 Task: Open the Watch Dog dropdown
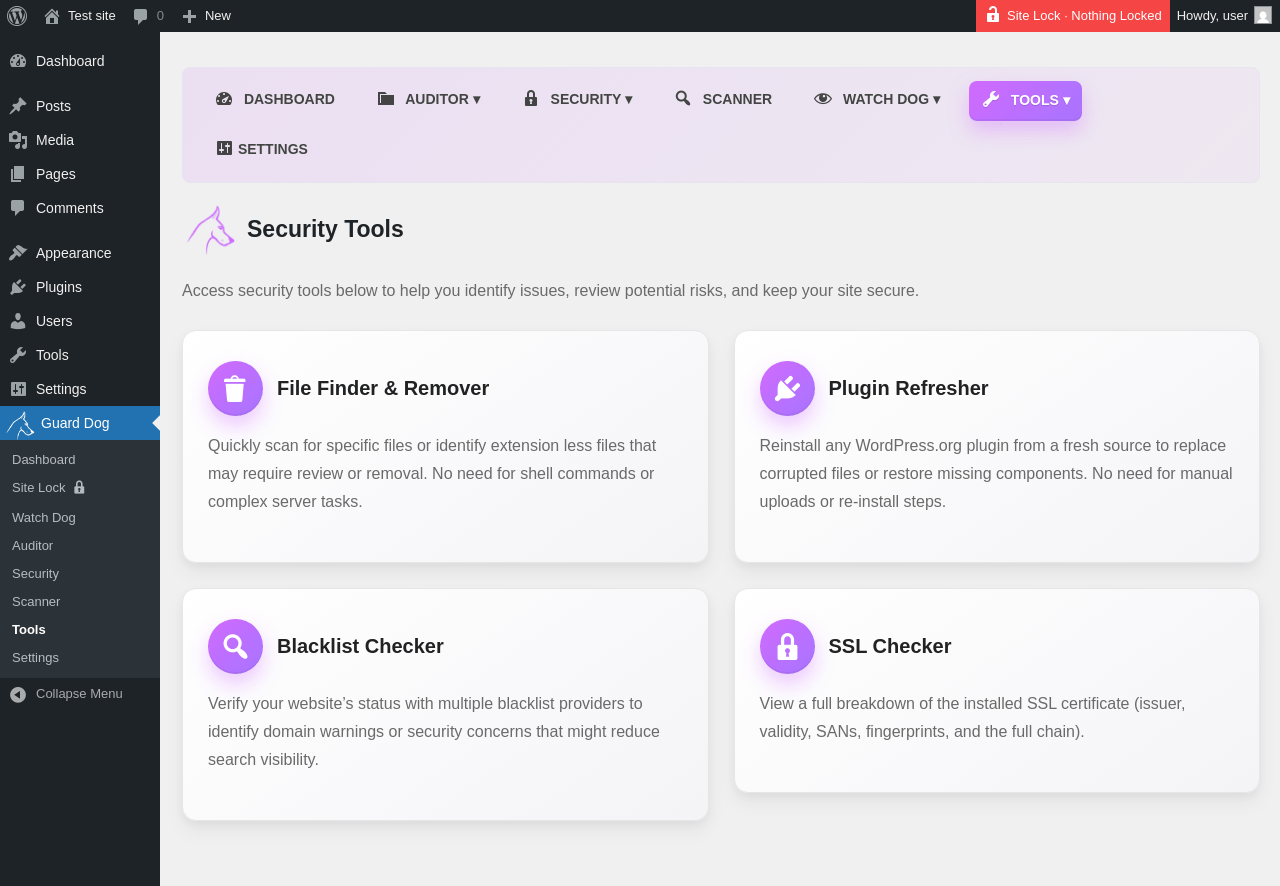click(877, 99)
